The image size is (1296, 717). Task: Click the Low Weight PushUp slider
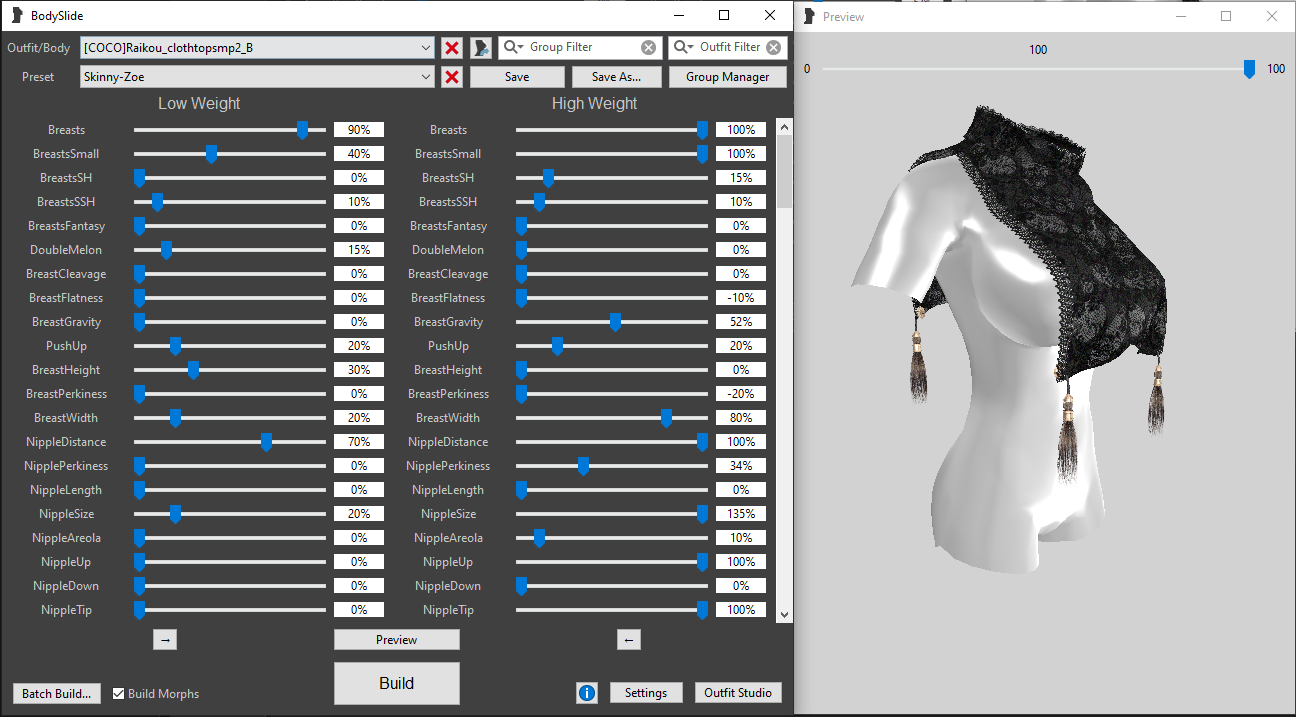coord(230,346)
